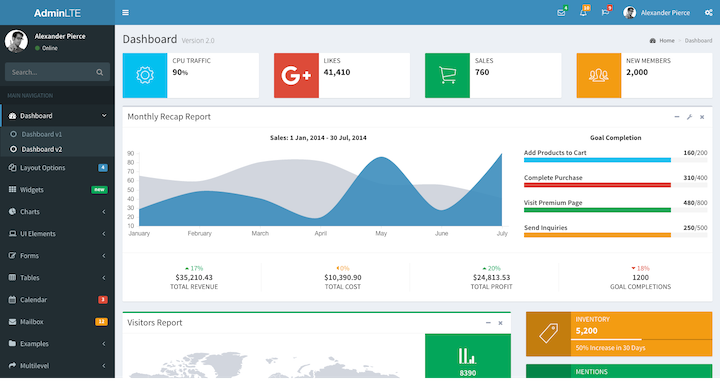The width and height of the screenshot is (720, 389).
Task: Click the Sales shopping cart icon tile
Action: 447,75
